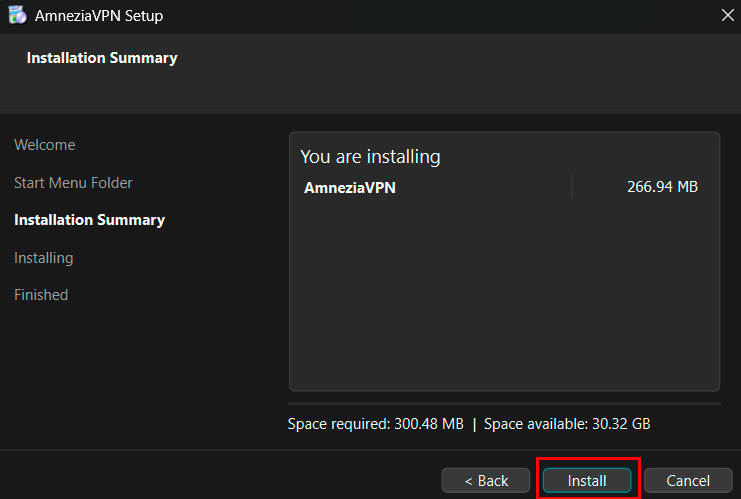Click the Installing step in sidebar
Viewport: 741px width, 499px height.
pos(43,258)
